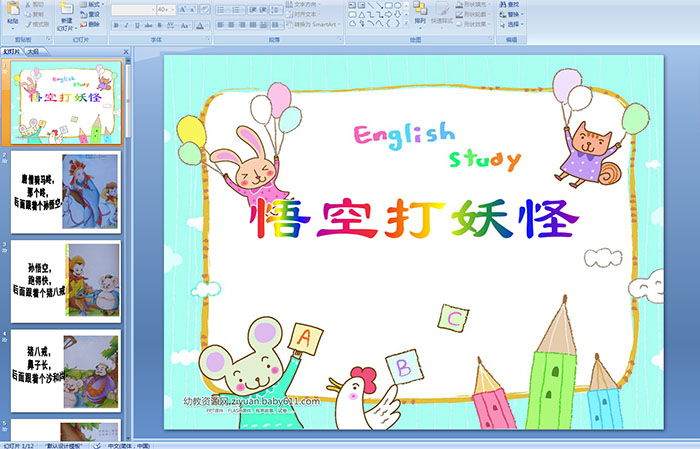
Task: Click the Increase Indent icon
Action: coord(263,10)
